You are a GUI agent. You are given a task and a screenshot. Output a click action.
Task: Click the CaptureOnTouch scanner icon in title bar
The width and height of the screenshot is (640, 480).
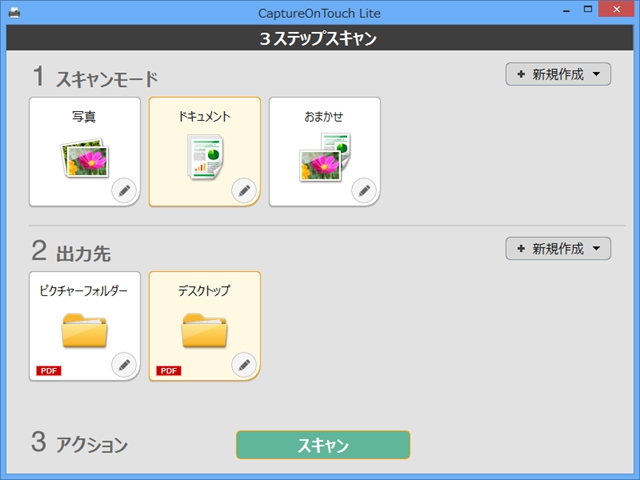tap(14, 13)
